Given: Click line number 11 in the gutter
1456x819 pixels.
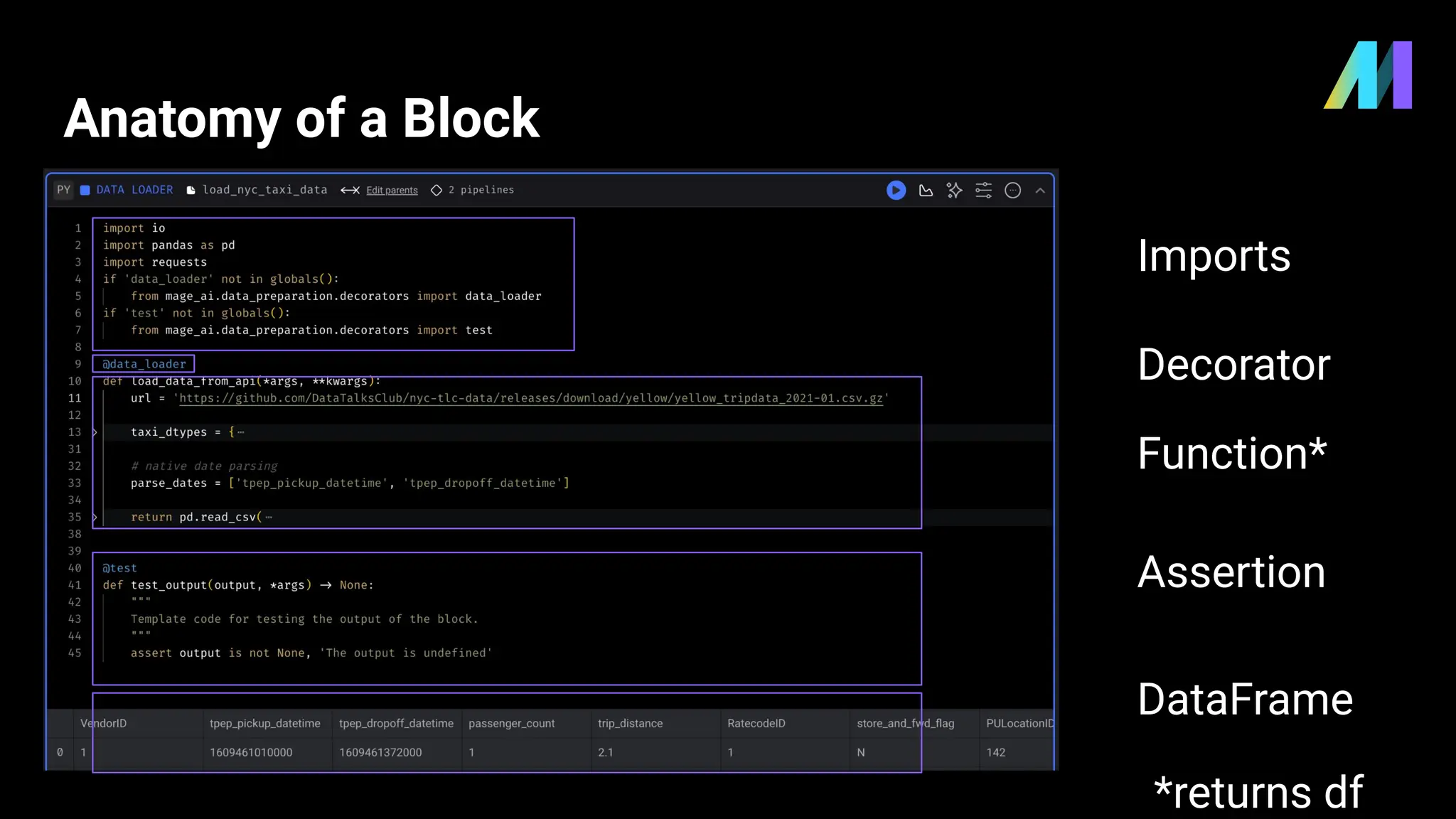Looking at the screenshot, I should (75, 398).
